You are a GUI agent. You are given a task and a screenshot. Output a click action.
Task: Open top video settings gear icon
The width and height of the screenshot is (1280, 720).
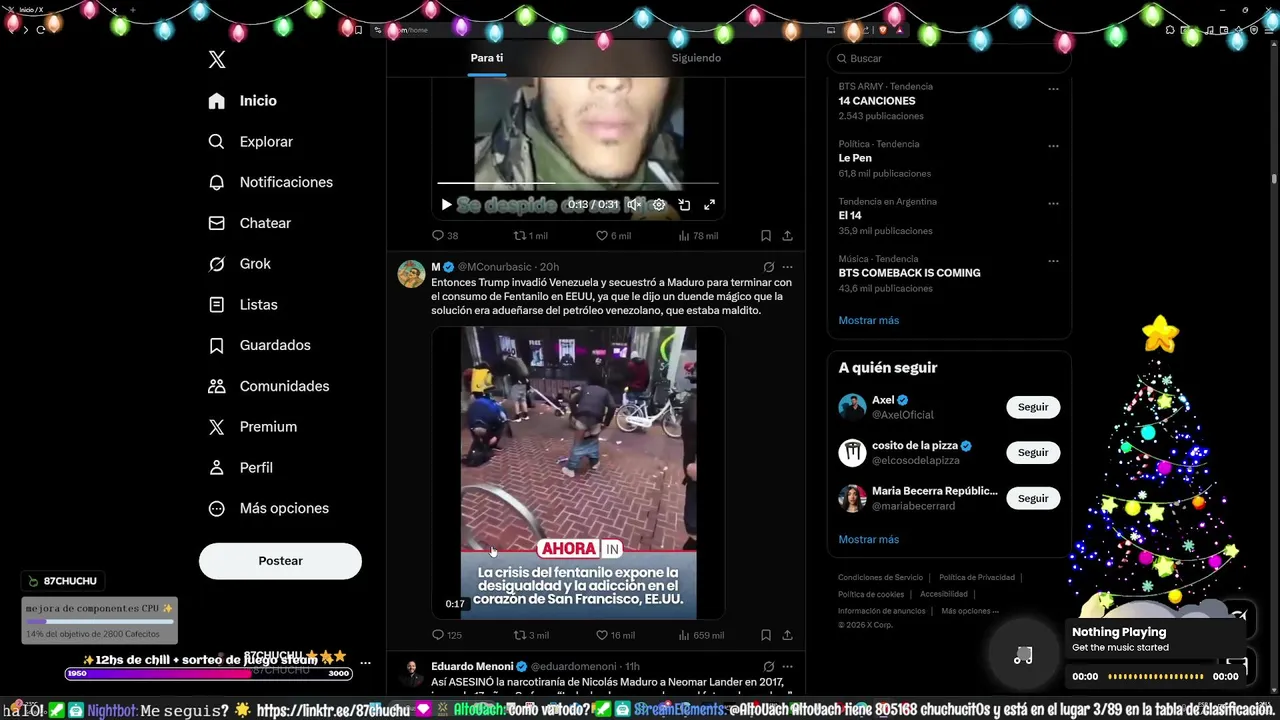659,204
